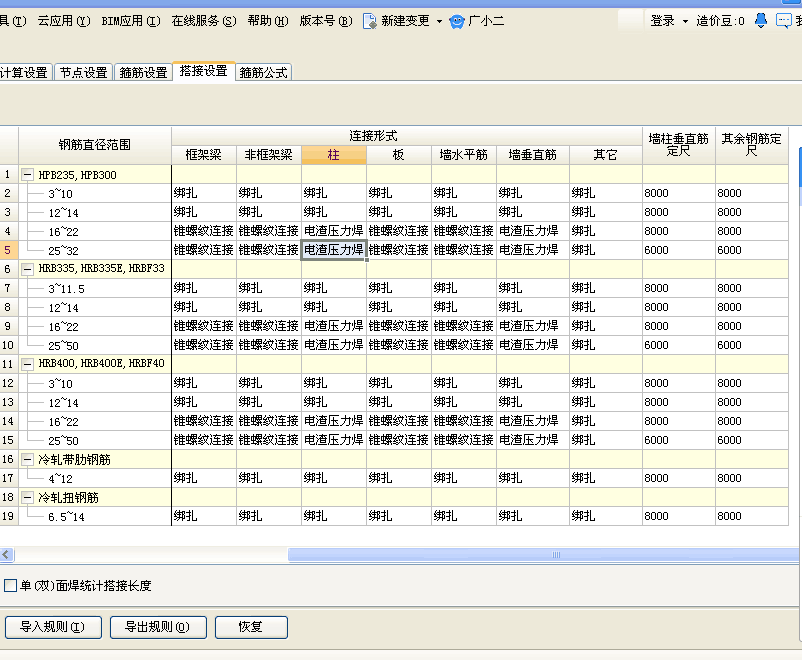Screen dimensions: 802x660
Task: Select the 墙水平筋 column header
Action: (x=463, y=155)
